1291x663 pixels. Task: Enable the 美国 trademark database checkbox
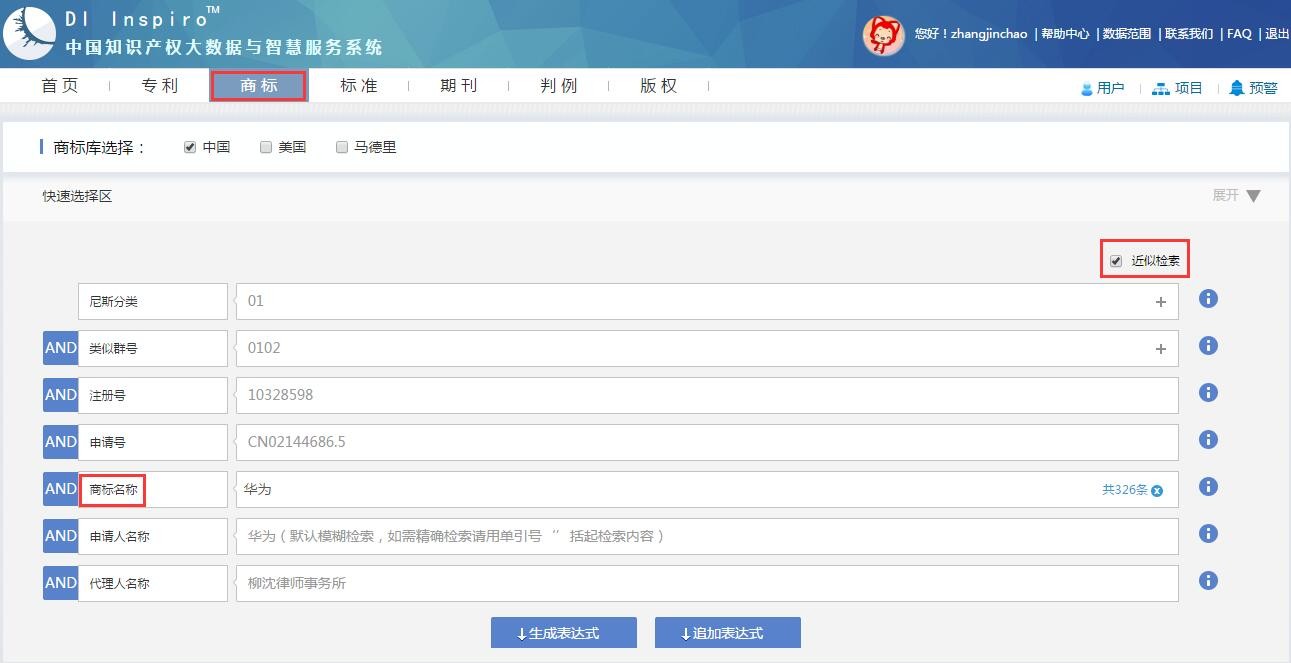[266, 147]
